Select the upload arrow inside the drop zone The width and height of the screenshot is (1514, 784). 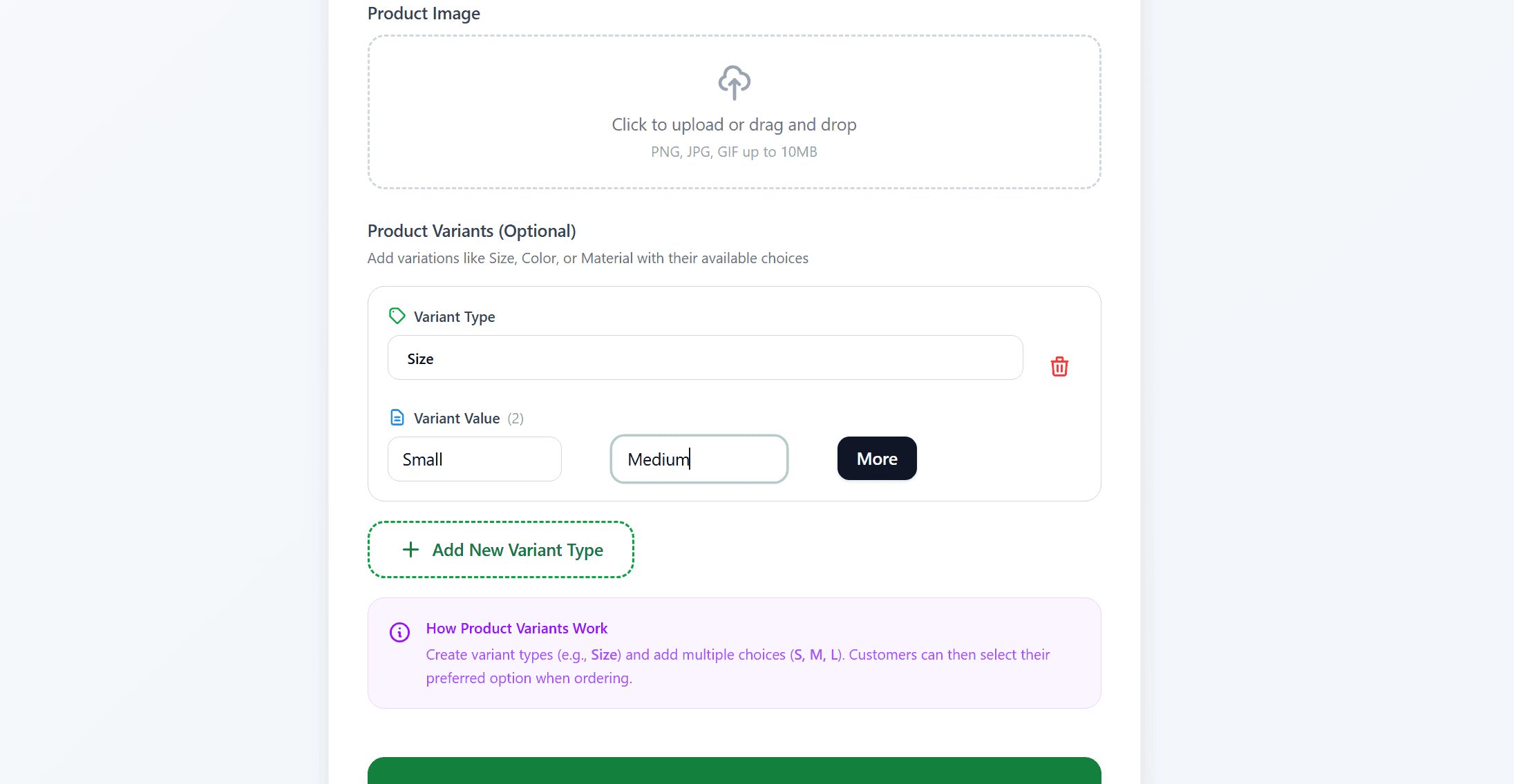click(x=734, y=82)
